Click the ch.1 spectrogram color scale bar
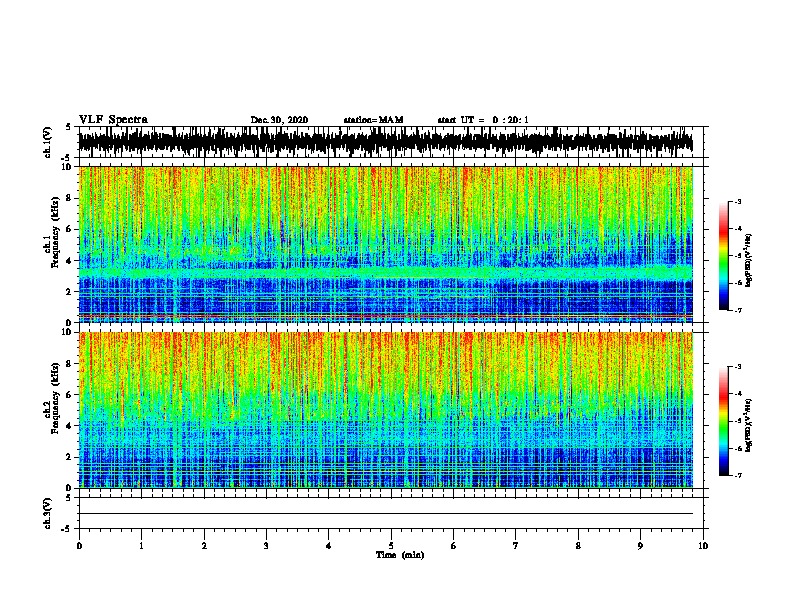792x612 pixels. pyautogui.click(x=724, y=256)
